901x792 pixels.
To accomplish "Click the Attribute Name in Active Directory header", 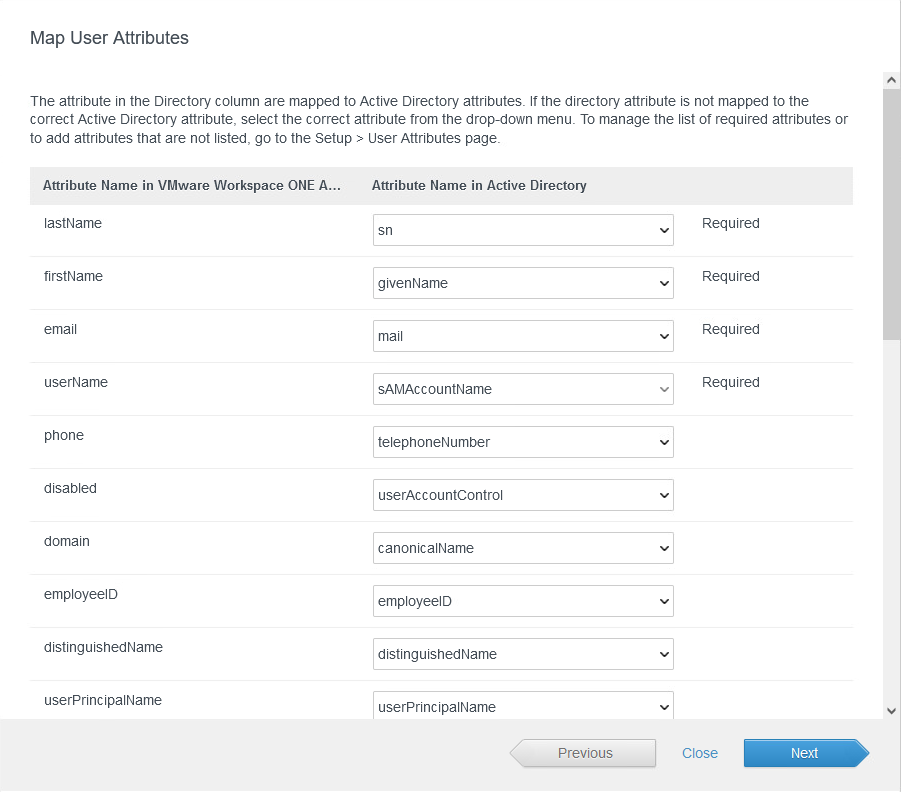I will [x=479, y=186].
